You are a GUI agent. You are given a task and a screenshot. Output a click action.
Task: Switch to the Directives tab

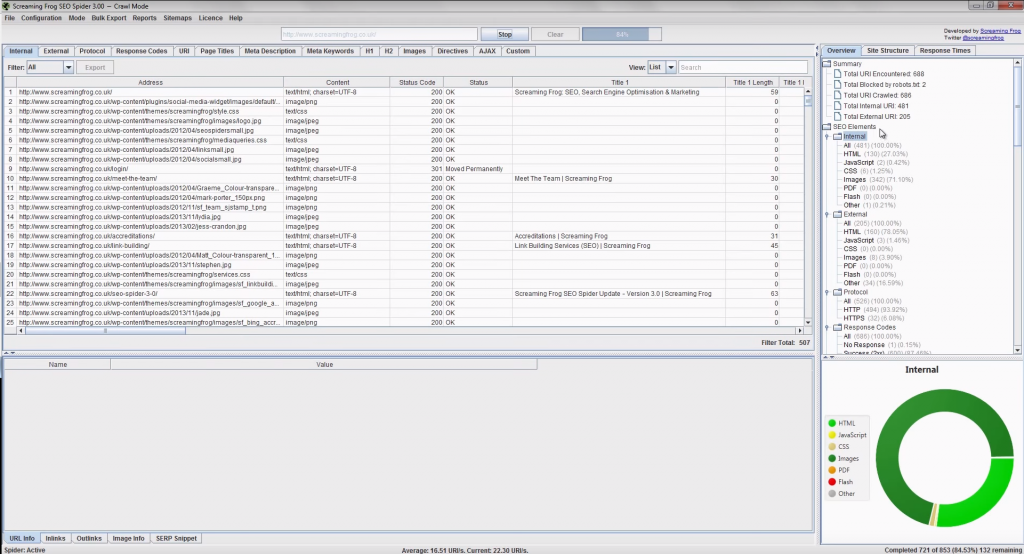[x=453, y=51]
